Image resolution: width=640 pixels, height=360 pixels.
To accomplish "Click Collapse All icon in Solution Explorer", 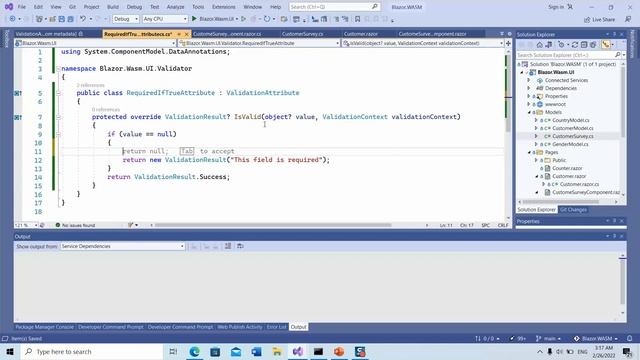I will (x=584, y=45).
